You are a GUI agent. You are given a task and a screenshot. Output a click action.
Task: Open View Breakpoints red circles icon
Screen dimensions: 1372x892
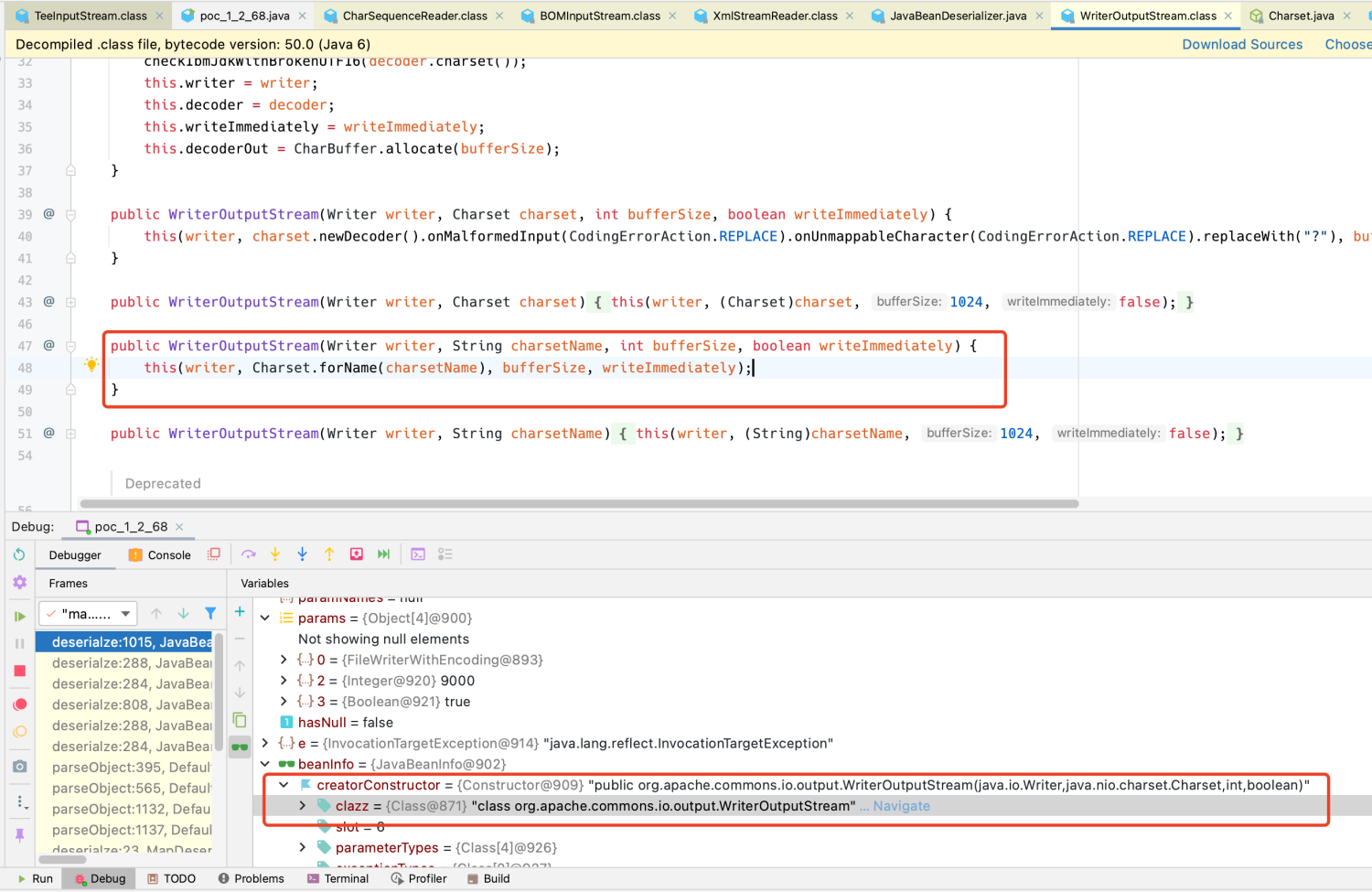(x=19, y=704)
